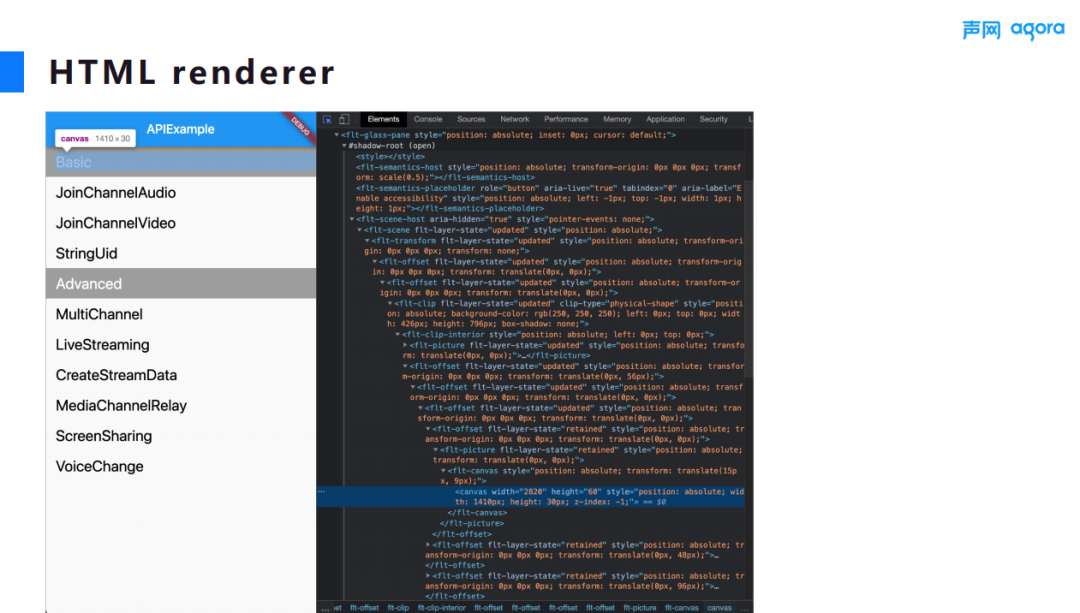The height and width of the screenshot is (613, 1080).
Task: Open the StringUid example
Action: (180, 253)
